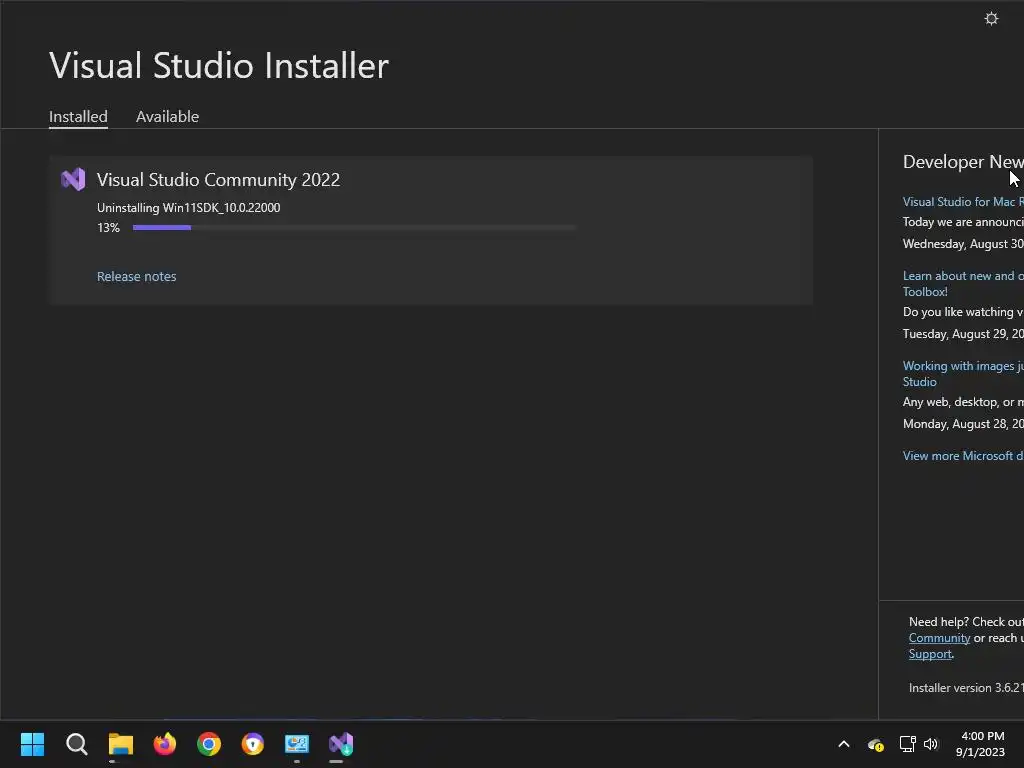Click the theme sun icon at top right
The image size is (1024, 768).
(x=991, y=18)
